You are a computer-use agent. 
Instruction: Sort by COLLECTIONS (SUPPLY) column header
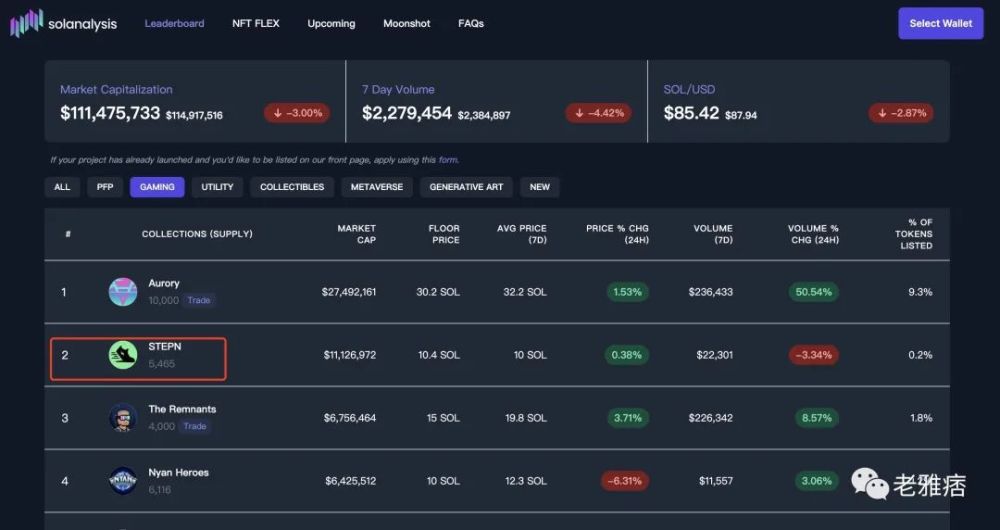(197, 234)
